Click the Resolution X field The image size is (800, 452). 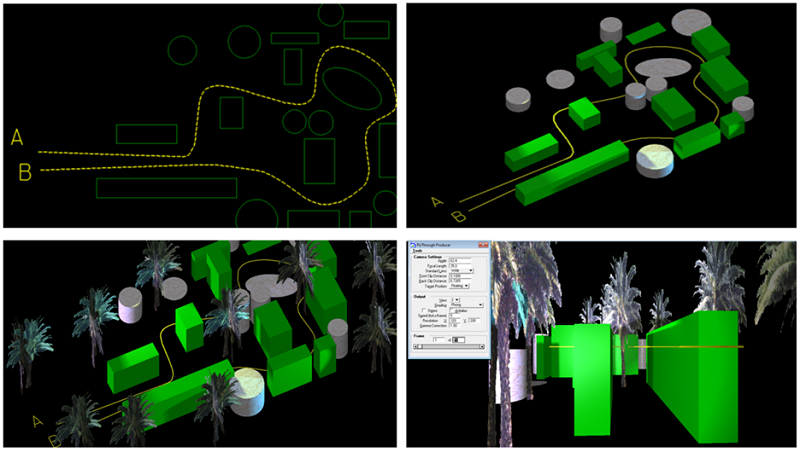point(454,320)
